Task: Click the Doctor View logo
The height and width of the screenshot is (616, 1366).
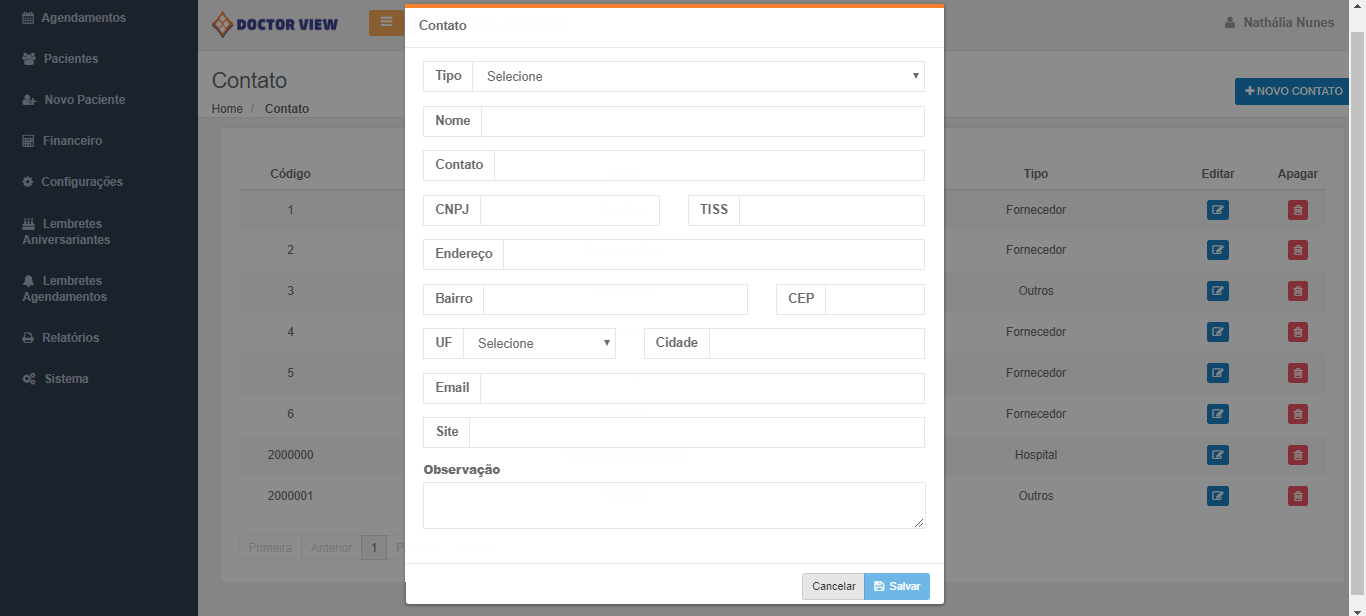Action: pos(275,24)
